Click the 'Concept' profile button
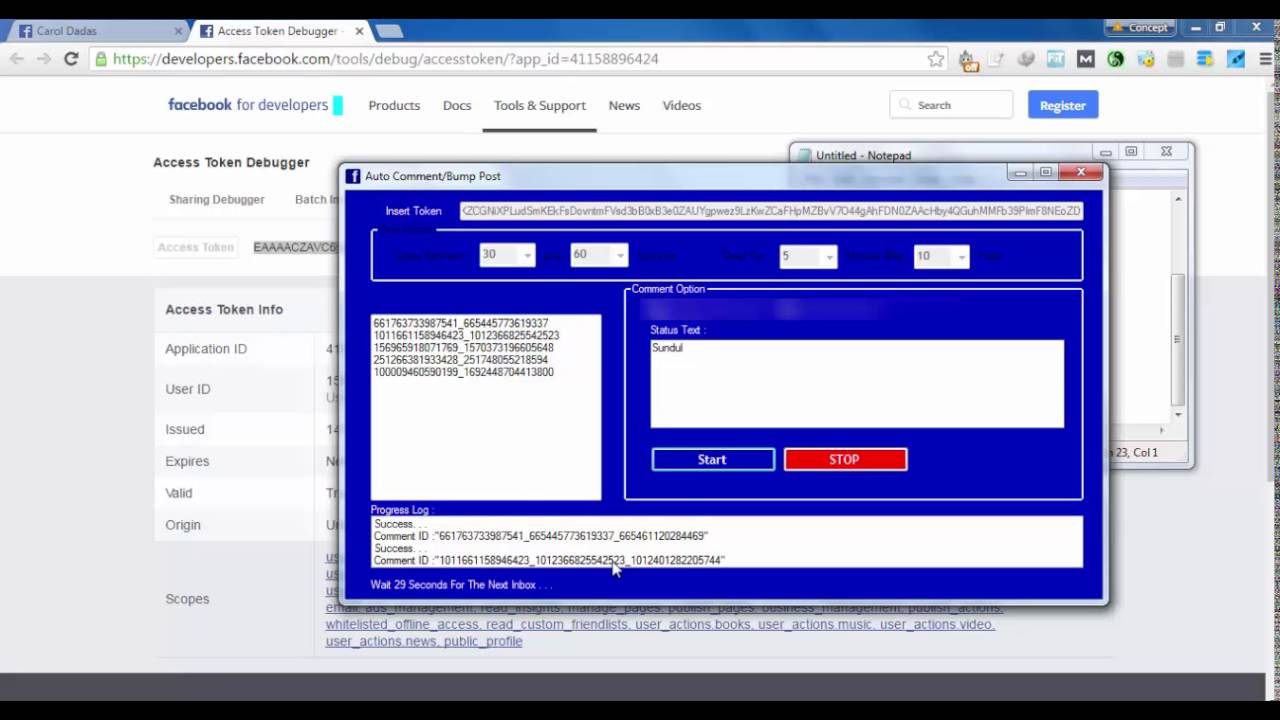 pyautogui.click(x=1139, y=27)
